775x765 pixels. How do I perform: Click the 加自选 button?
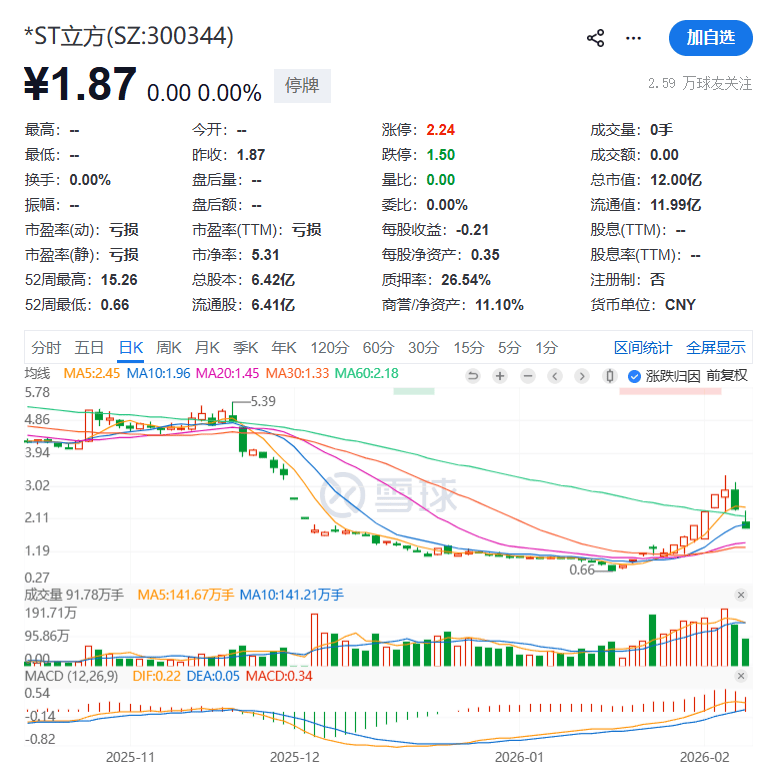(x=710, y=38)
